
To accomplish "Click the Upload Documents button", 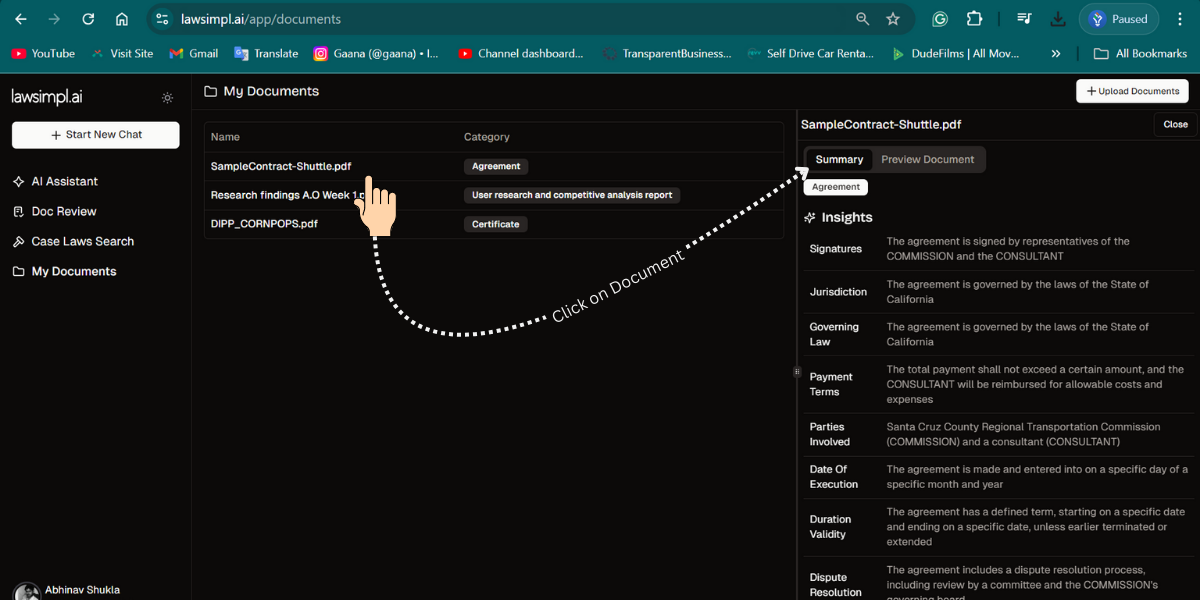I will click(1132, 91).
